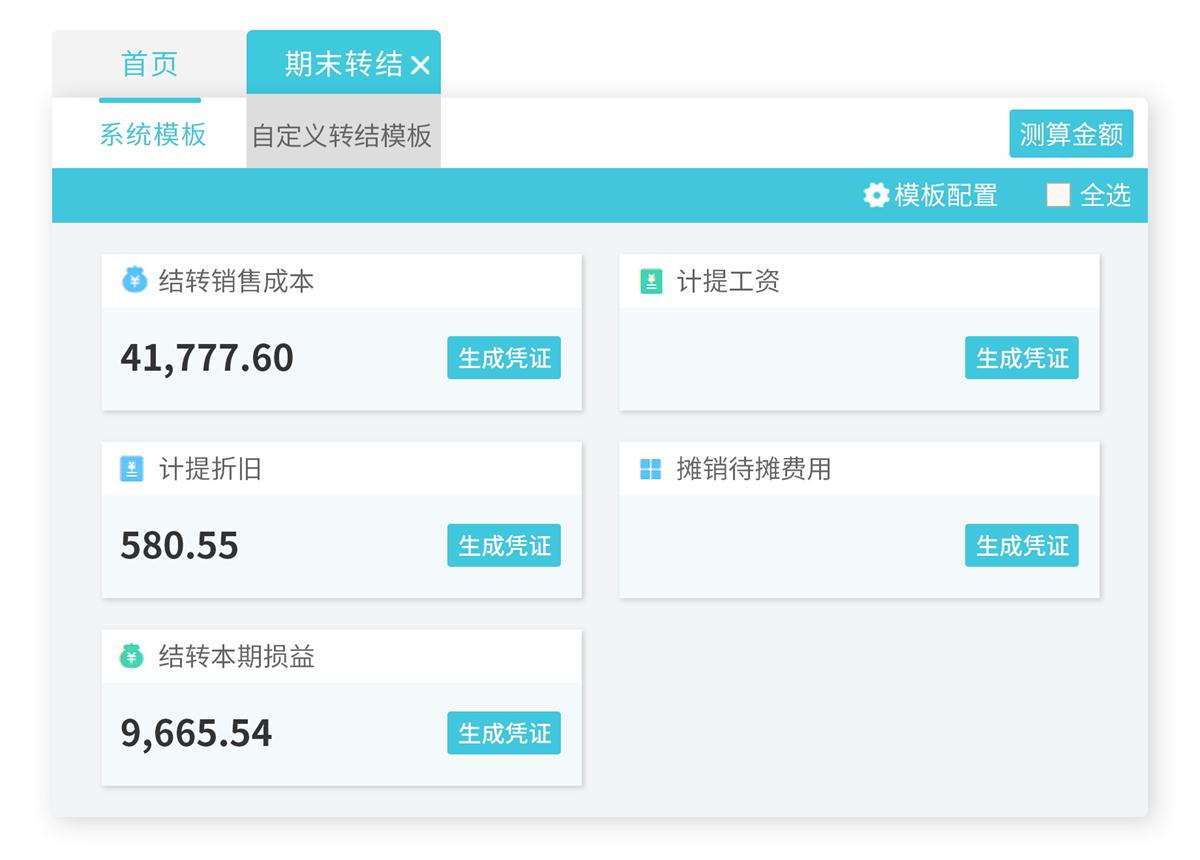
Task: Switch to the 自定义转结模板 sub-tab
Action: [342, 135]
